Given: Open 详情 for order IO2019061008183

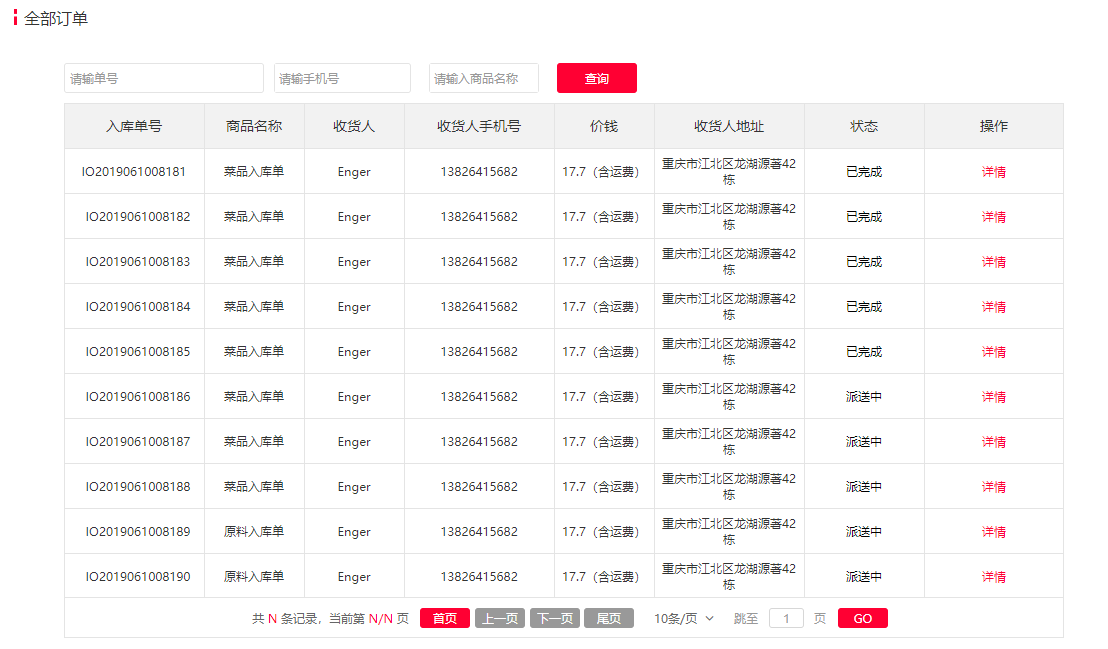Looking at the screenshot, I should (x=993, y=262).
